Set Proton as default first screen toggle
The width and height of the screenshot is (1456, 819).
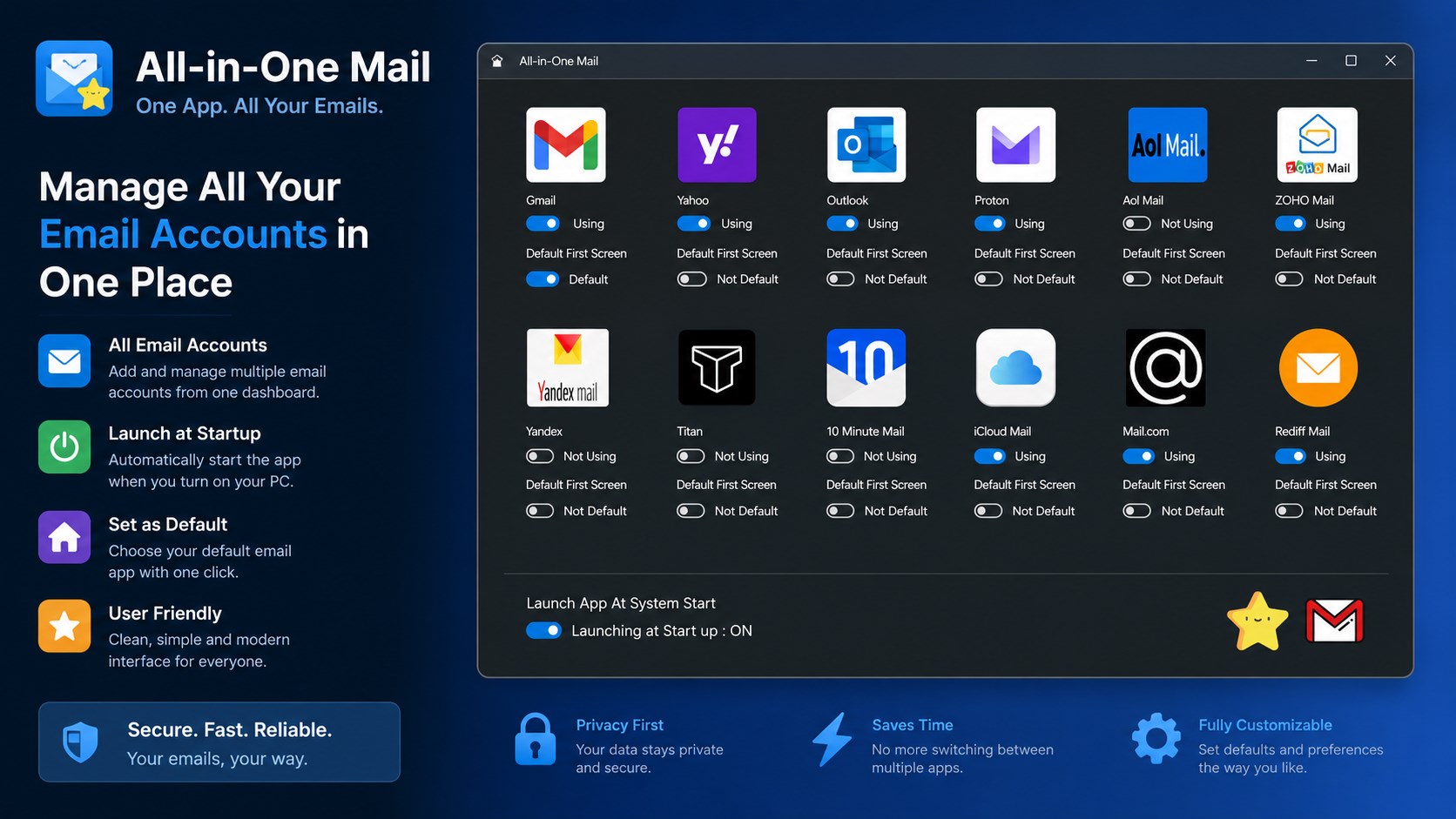point(988,279)
